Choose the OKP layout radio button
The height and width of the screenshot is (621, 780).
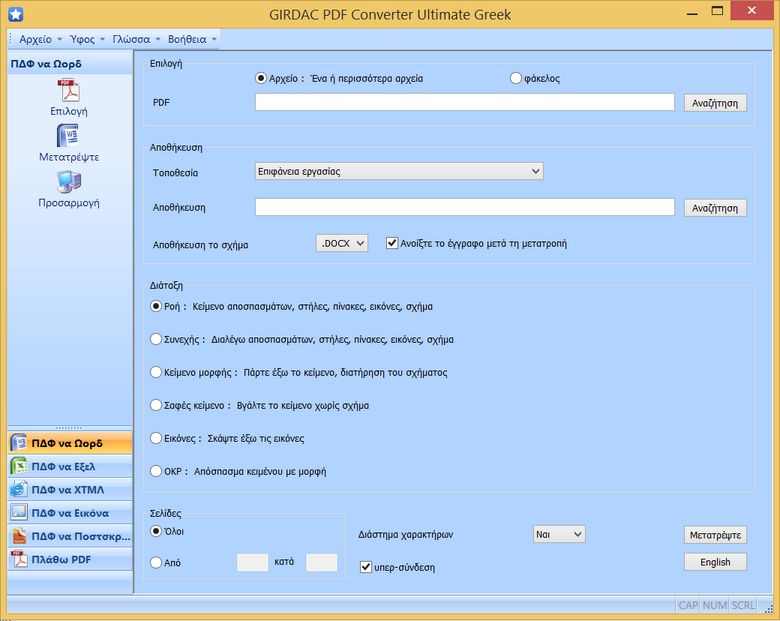[156, 471]
